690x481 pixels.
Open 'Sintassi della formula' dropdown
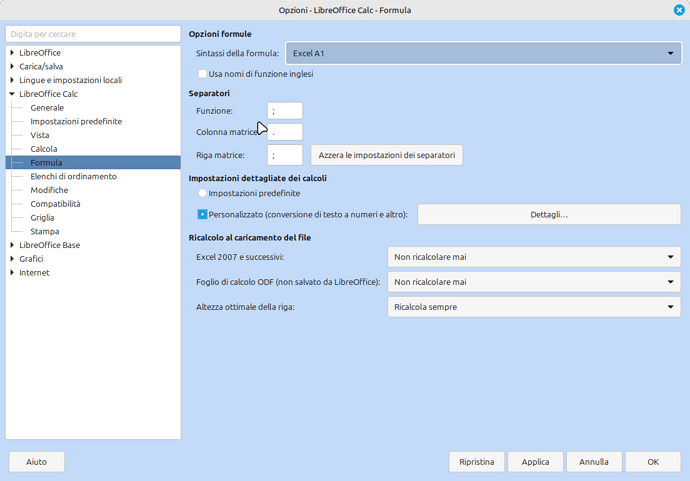point(483,53)
